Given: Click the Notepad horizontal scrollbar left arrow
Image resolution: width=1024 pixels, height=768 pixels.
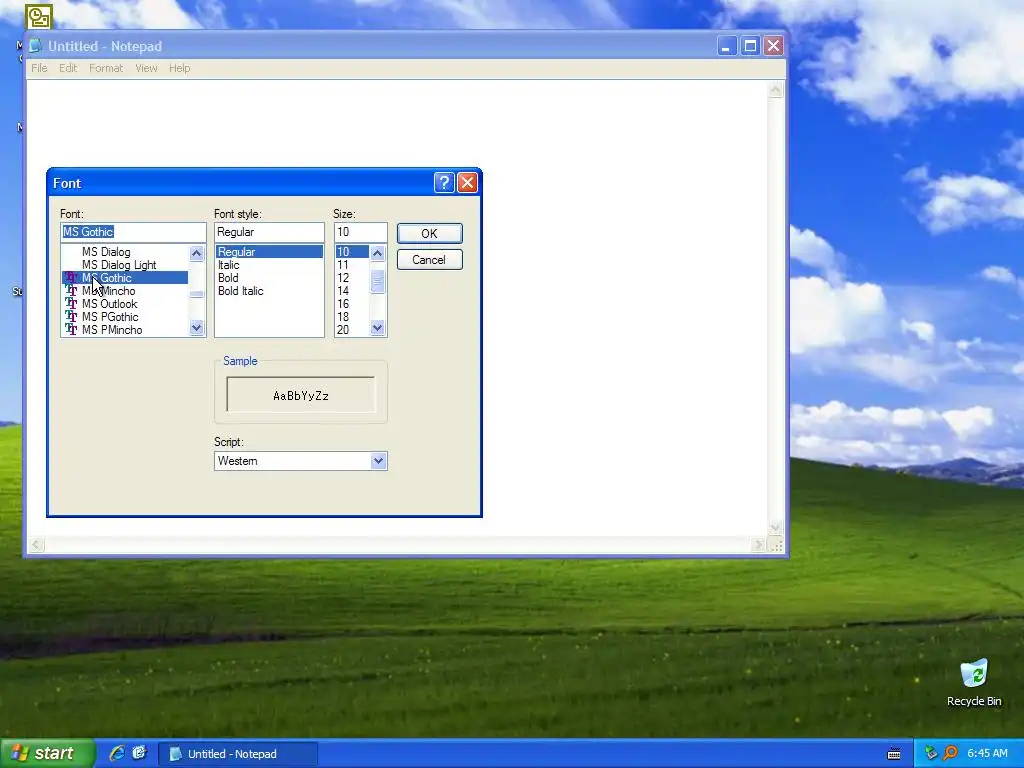Looking at the screenshot, I should click(x=37, y=545).
